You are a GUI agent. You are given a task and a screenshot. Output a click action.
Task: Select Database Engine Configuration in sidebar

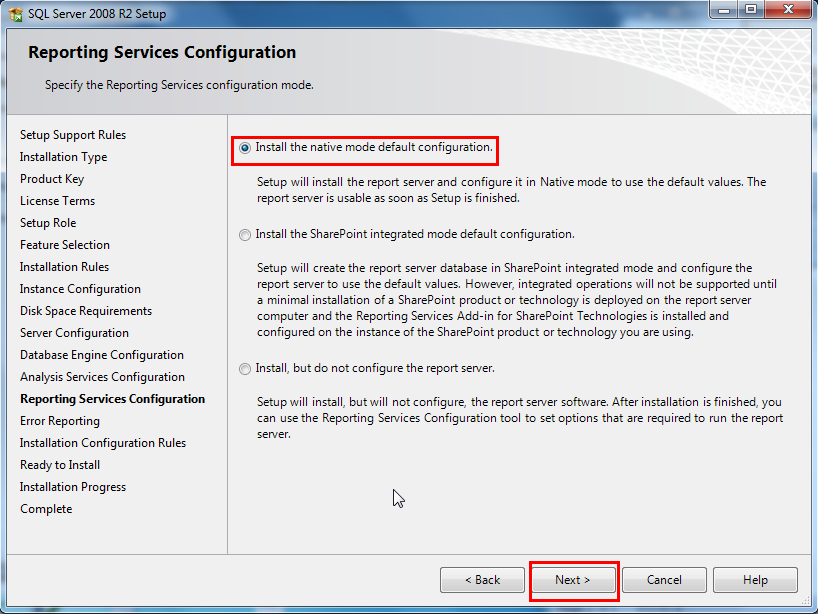click(x=102, y=355)
